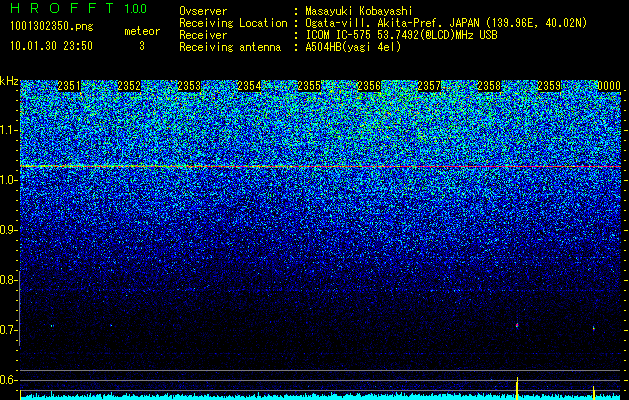Screen dimensions: 629x400
Task: Click the 0.9 frequency axis label
Action: [x=8, y=230]
